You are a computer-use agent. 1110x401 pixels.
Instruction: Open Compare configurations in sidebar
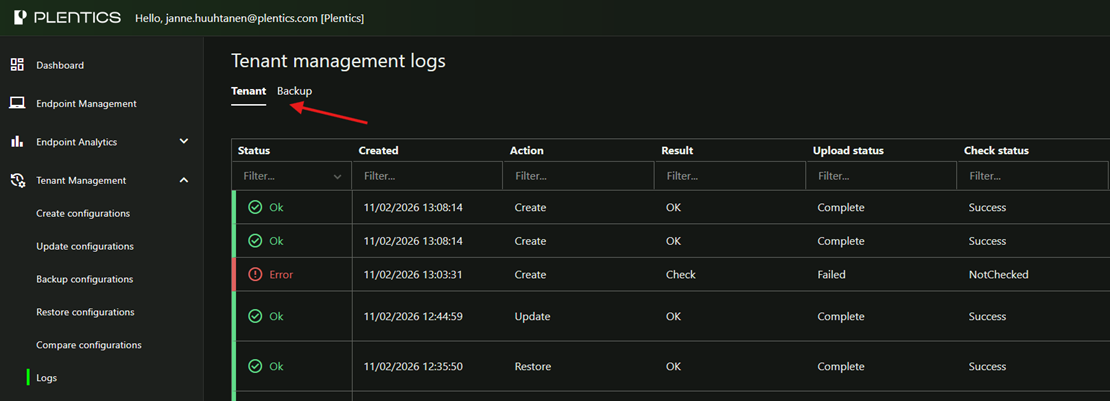coord(89,345)
